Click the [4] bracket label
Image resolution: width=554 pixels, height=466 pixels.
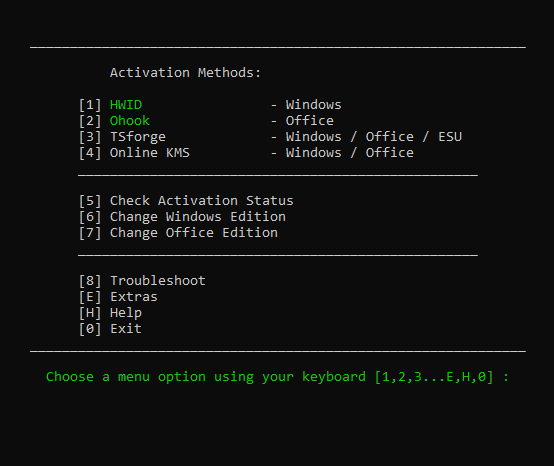click(90, 153)
